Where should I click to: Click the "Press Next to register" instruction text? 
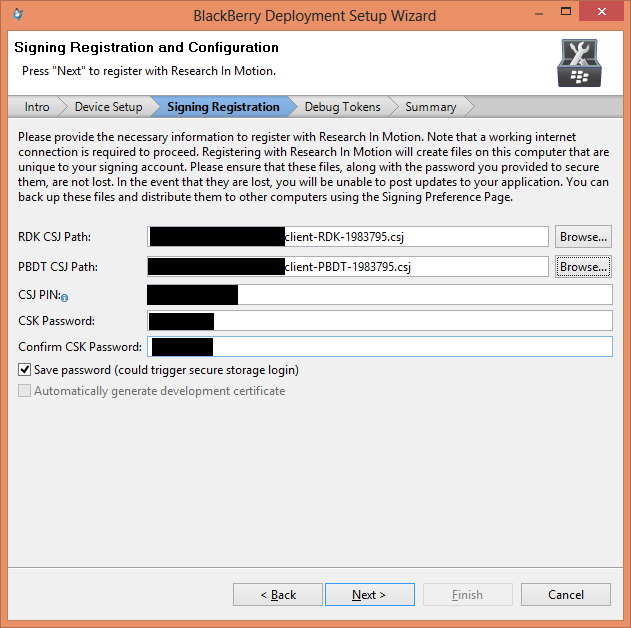(x=149, y=71)
